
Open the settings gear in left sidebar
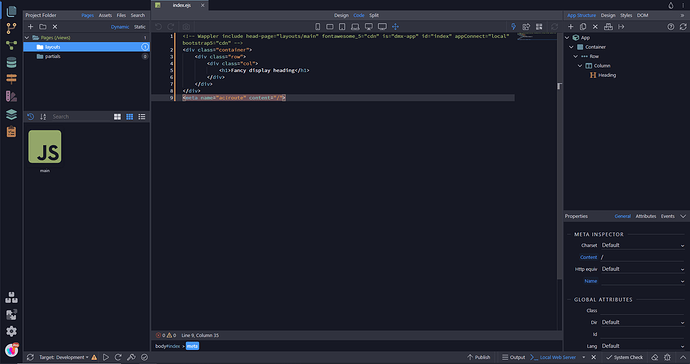pos(11,331)
